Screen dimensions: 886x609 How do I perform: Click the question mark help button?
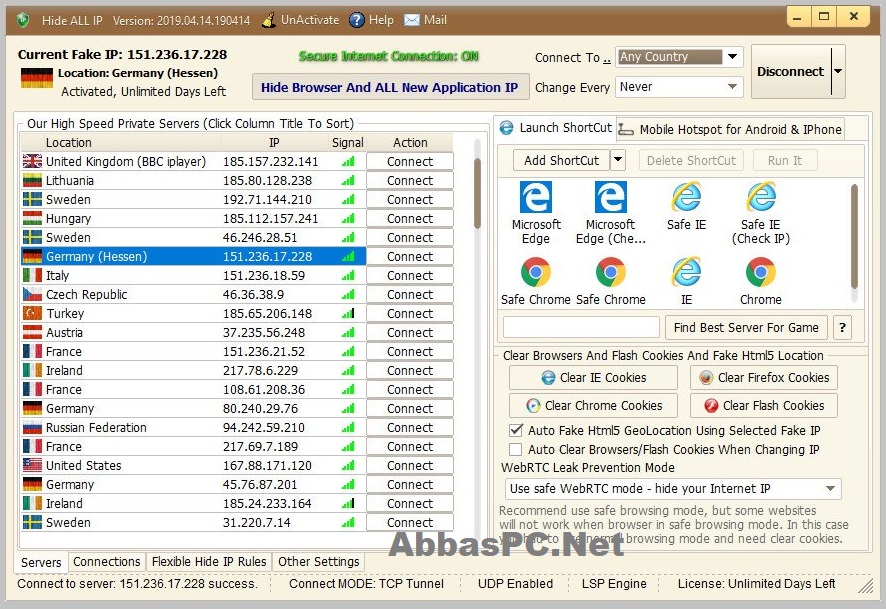pos(842,328)
